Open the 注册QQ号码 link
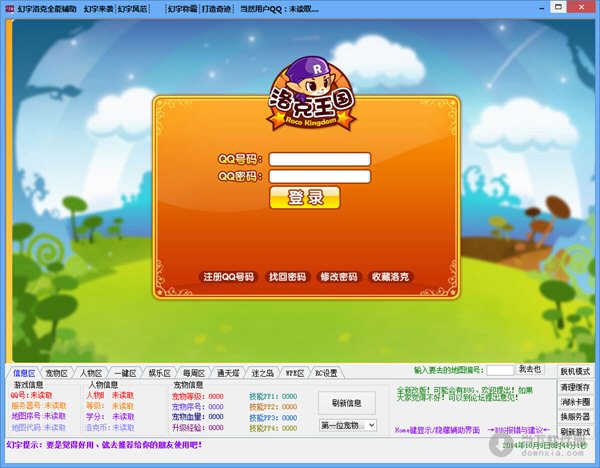 (x=228, y=277)
